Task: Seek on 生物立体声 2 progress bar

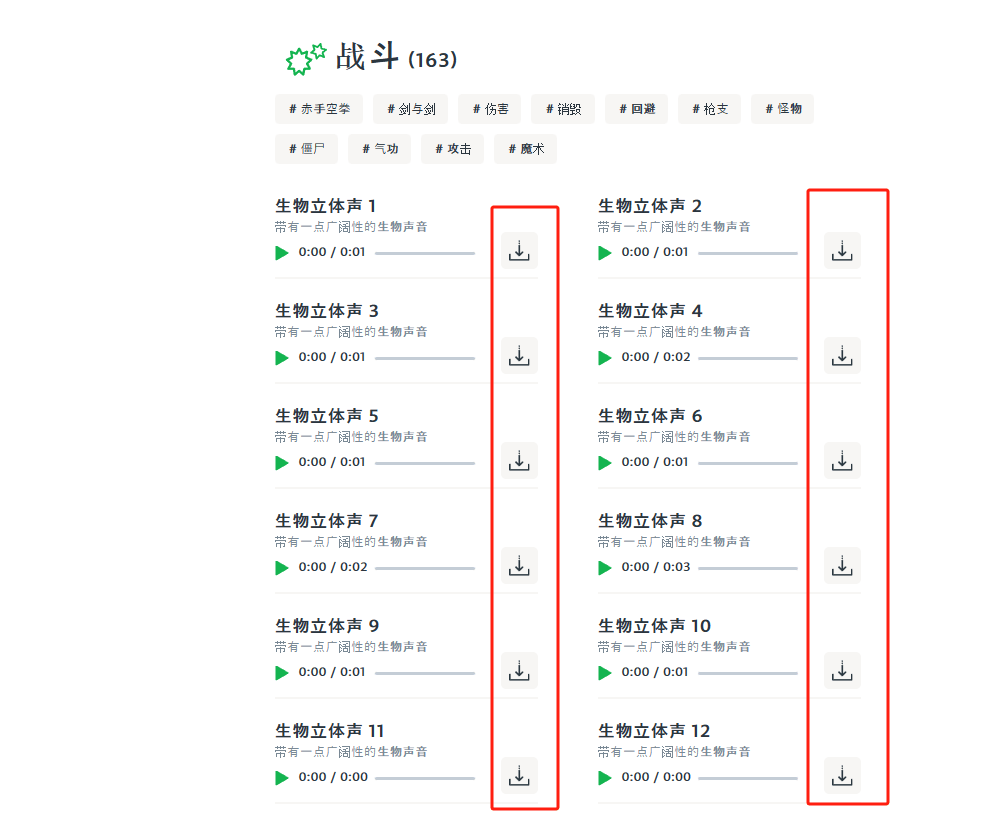Action: click(x=747, y=253)
